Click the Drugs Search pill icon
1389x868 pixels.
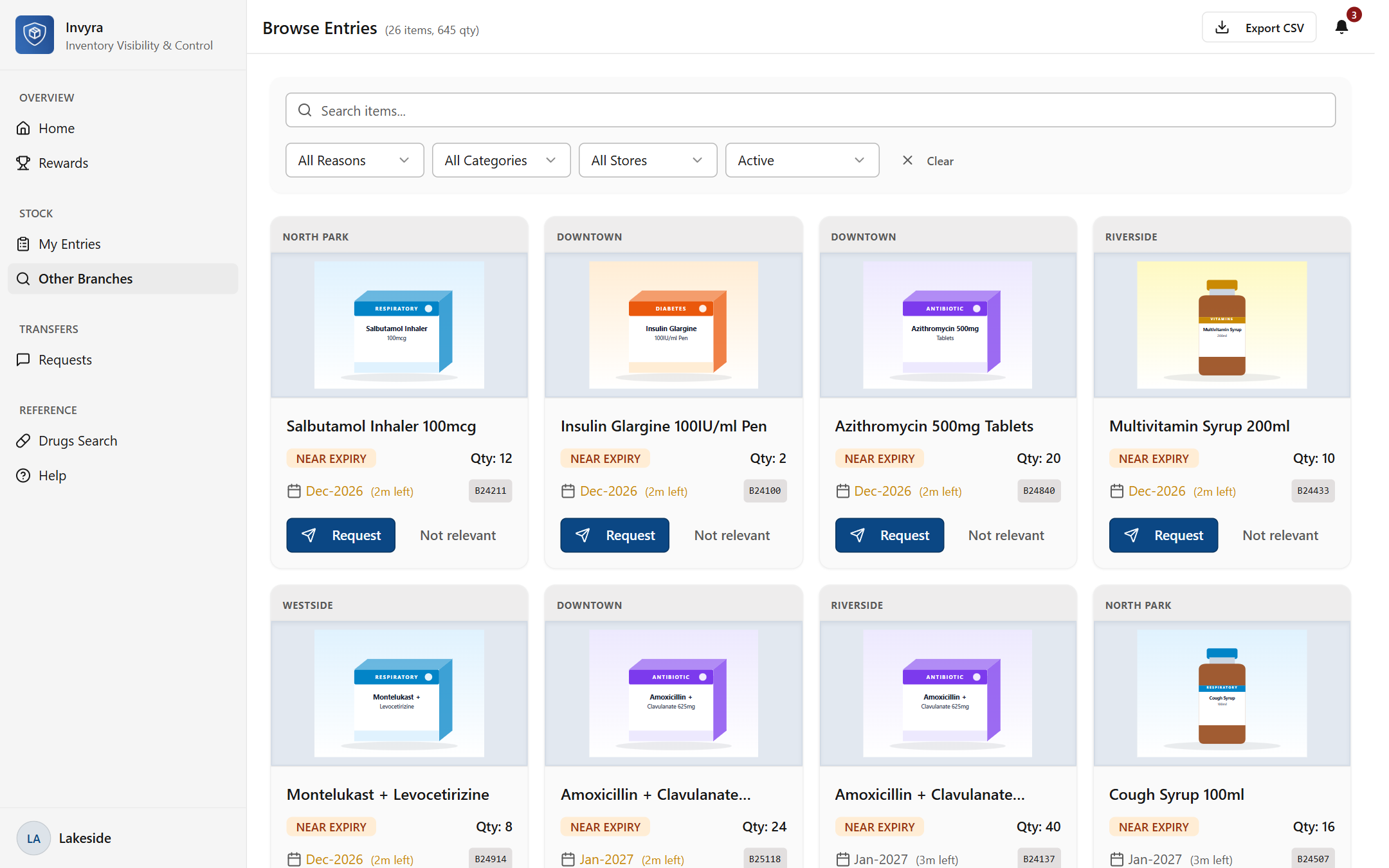point(23,440)
